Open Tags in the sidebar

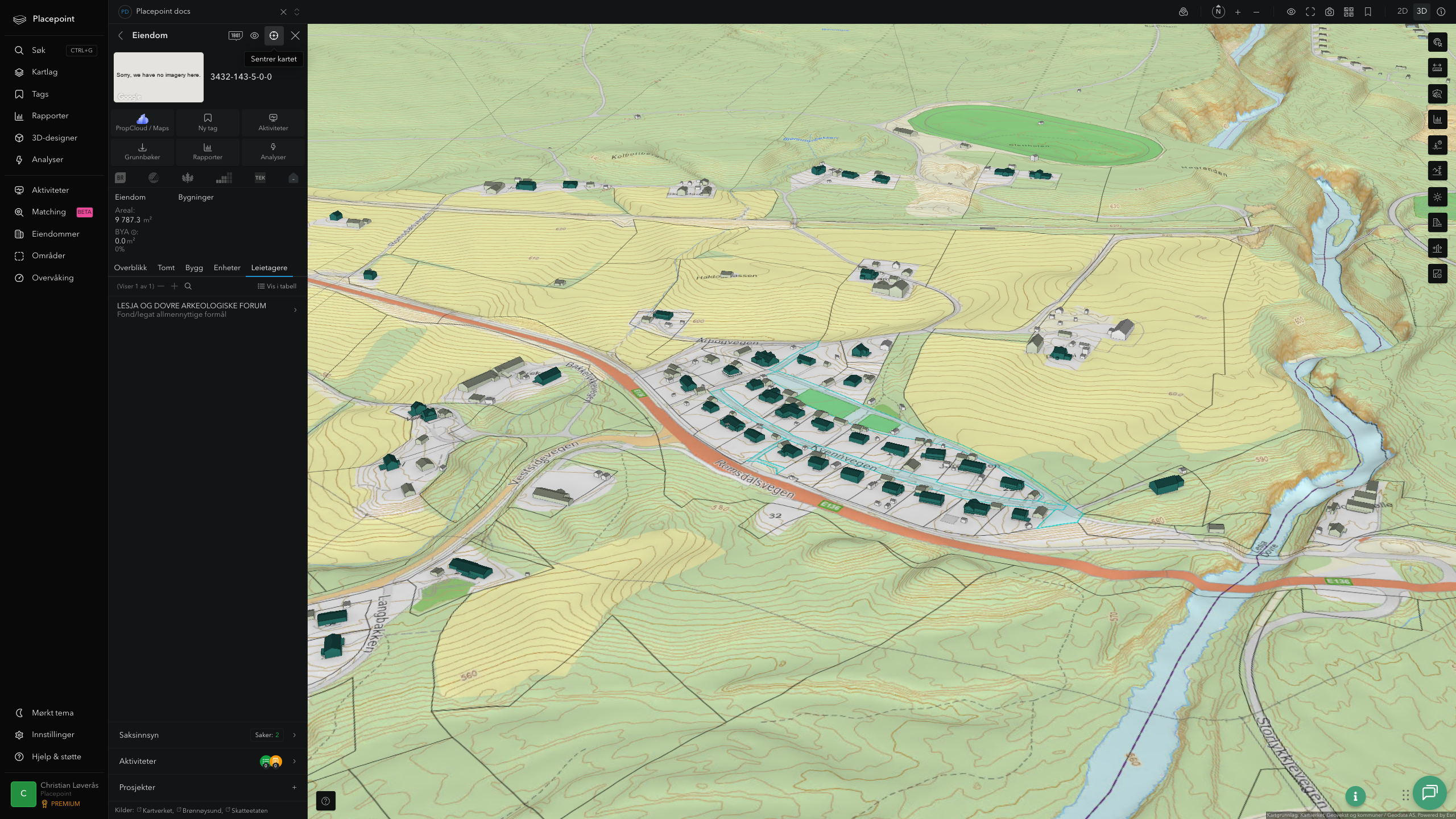tap(55, 94)
